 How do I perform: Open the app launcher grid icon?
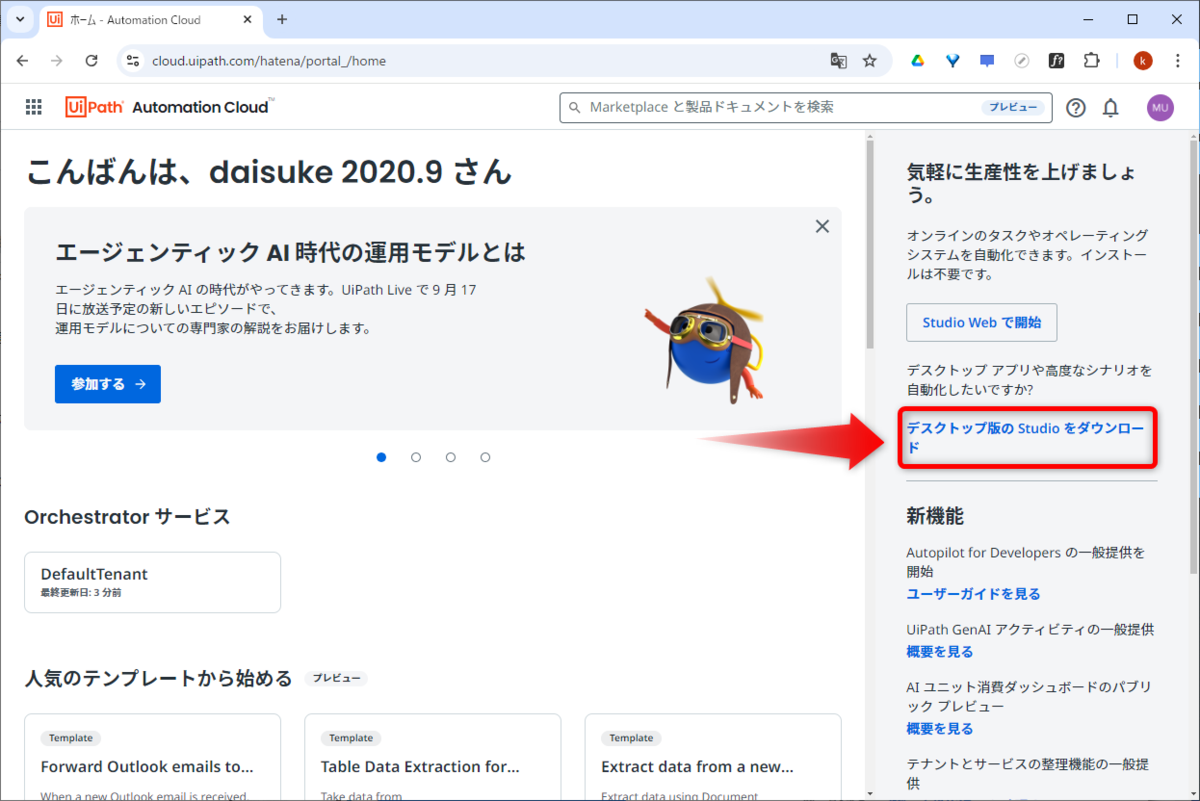[33, 108]
